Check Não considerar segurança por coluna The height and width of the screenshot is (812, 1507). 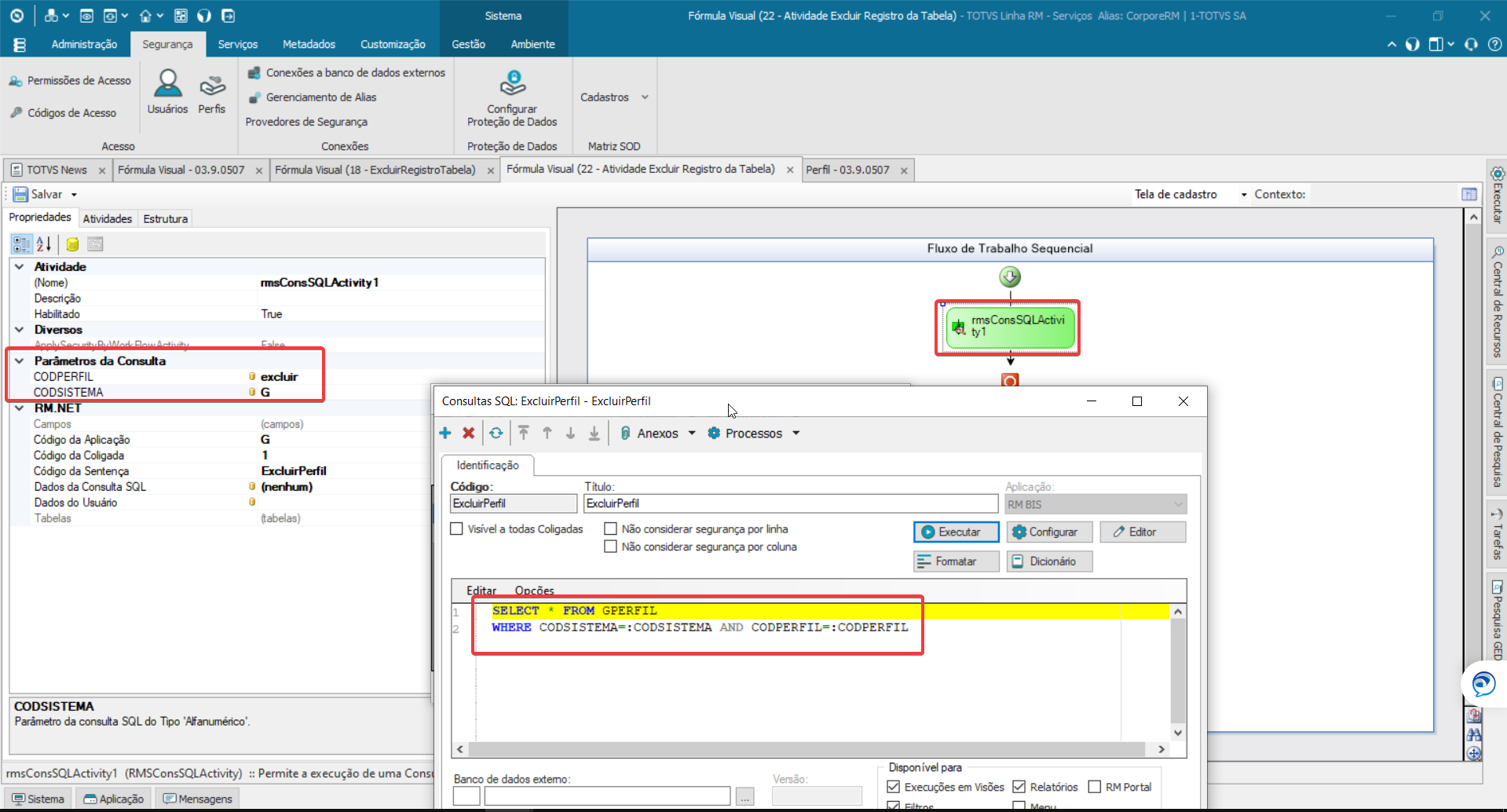(x=610, y=547)
